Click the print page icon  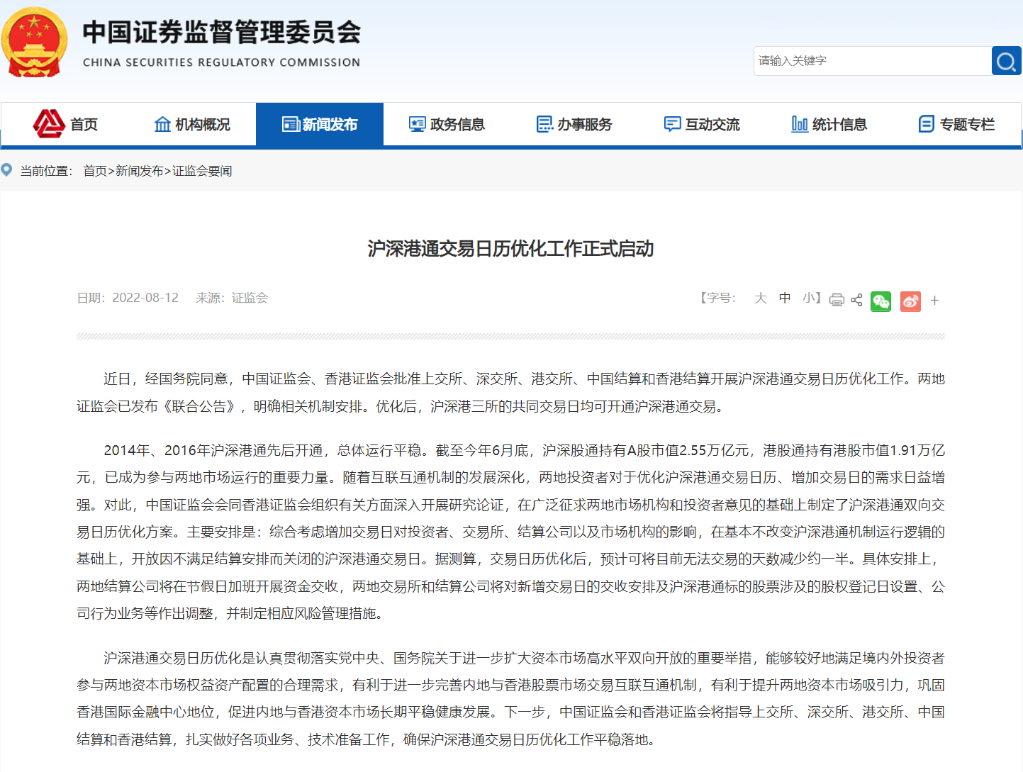[836, 300]
